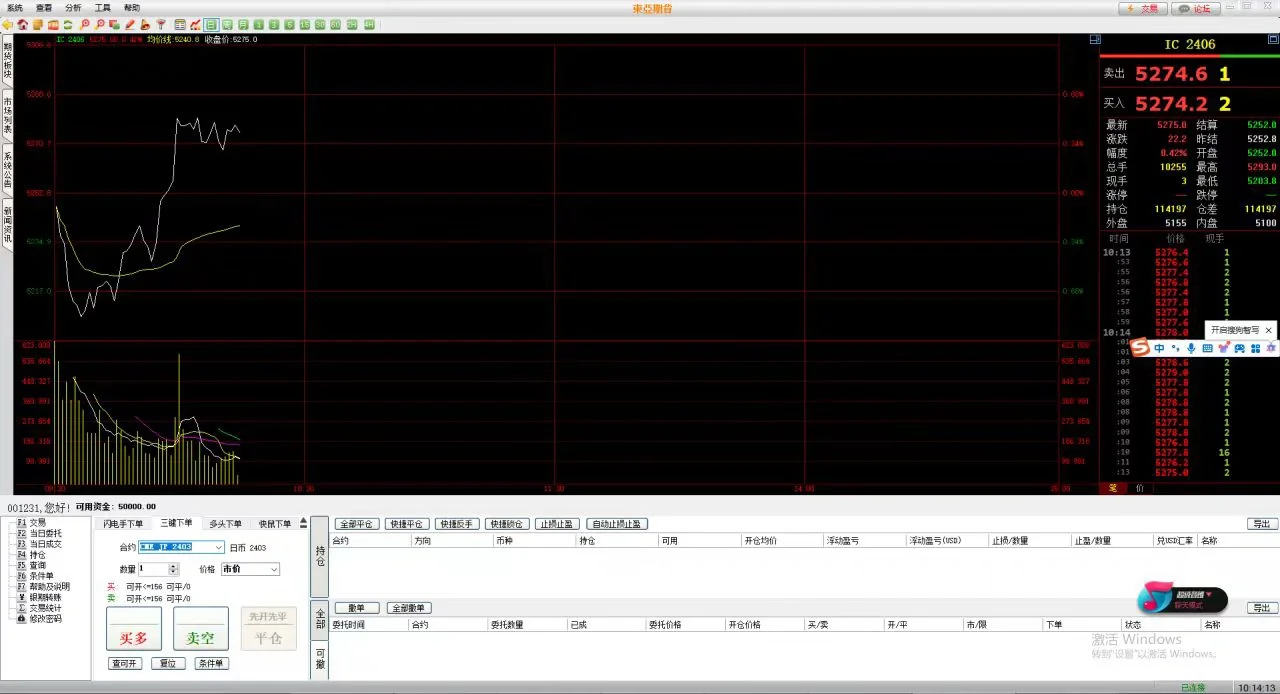Viewport: 1280px width, 694px height.
Task: Open the 市场列表 vertical side tab
Action: [7, 116]
